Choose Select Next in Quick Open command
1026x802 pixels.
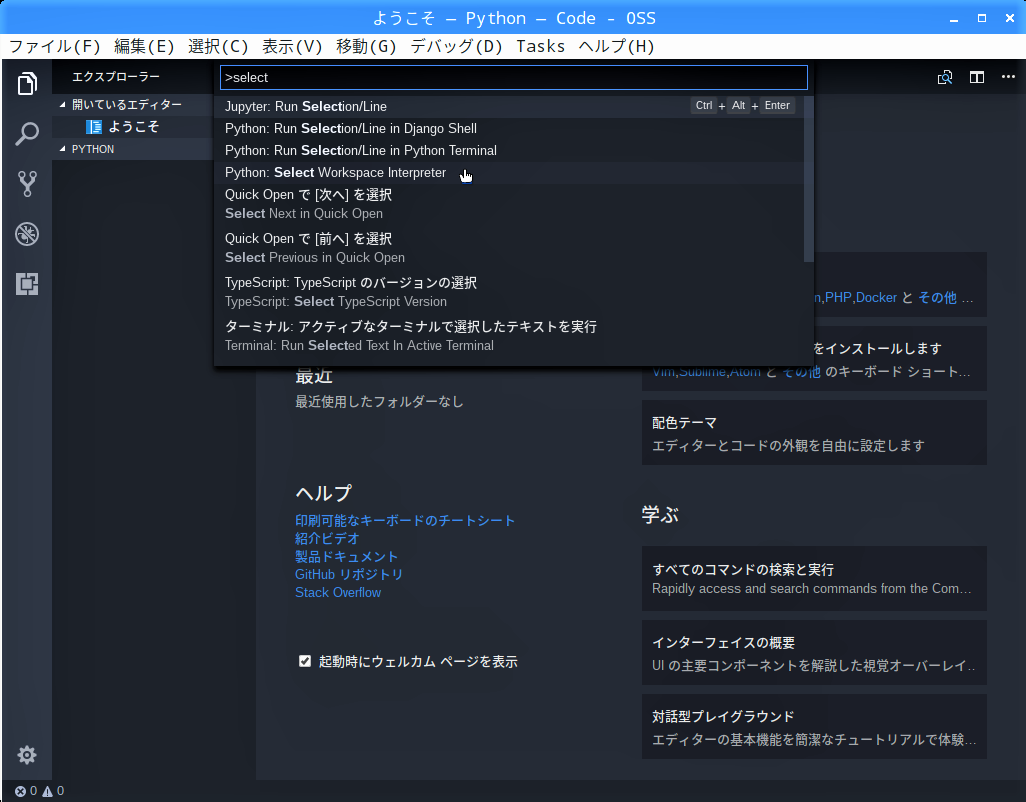coord(509,204)
